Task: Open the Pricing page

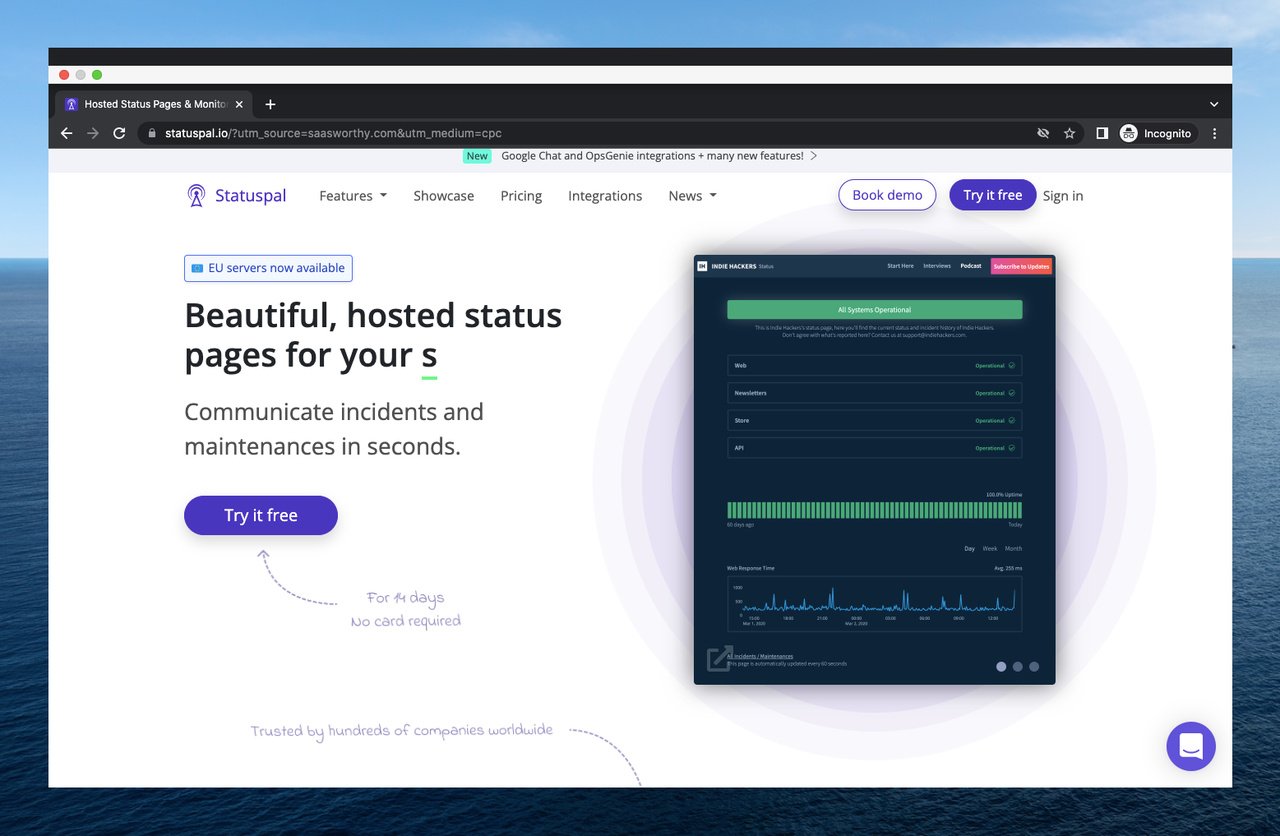Action: (x=521, y=196)
